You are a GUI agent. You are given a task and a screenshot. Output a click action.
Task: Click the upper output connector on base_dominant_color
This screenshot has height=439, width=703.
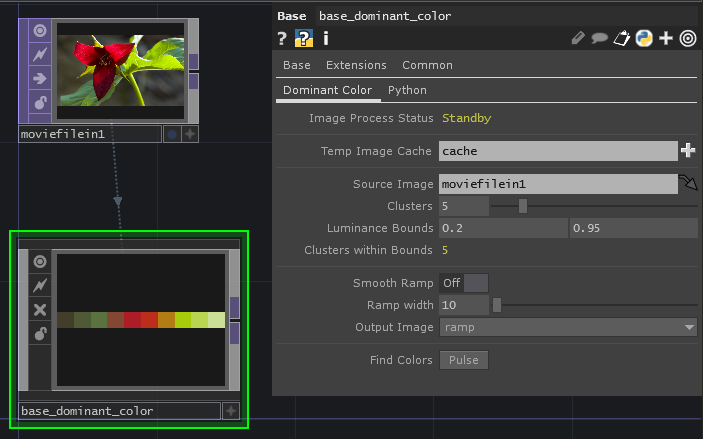pyautogui.click(x=234, y=308)
